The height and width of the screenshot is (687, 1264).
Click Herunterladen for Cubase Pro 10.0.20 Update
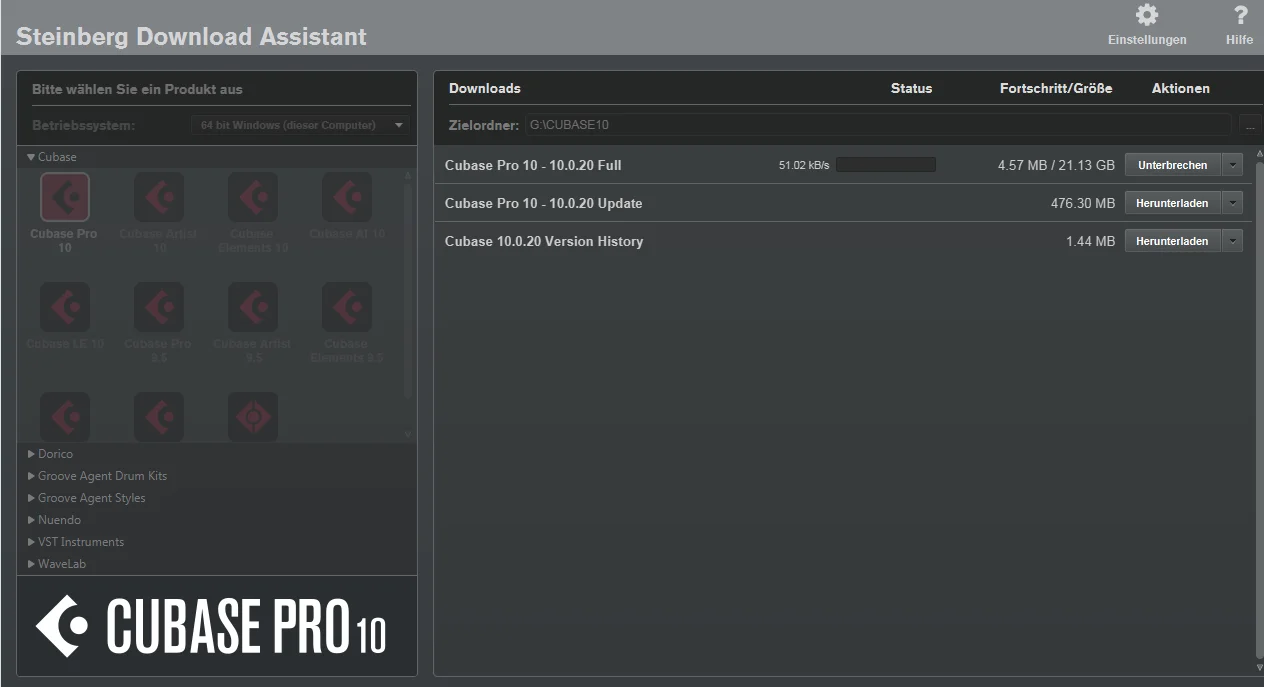tap(1173, 203)
